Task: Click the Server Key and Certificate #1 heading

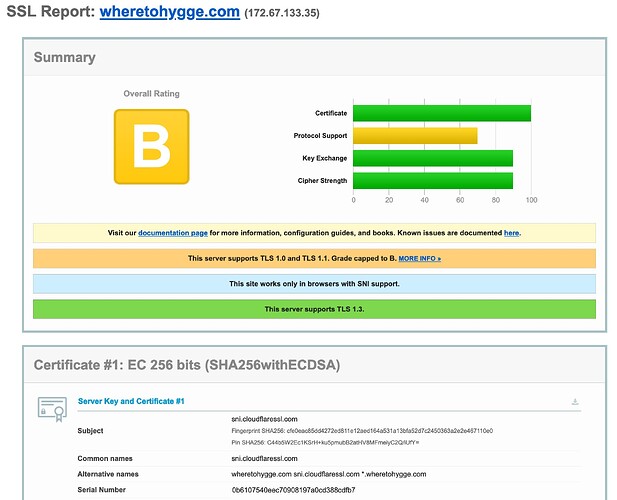Action: pos(131,401)
